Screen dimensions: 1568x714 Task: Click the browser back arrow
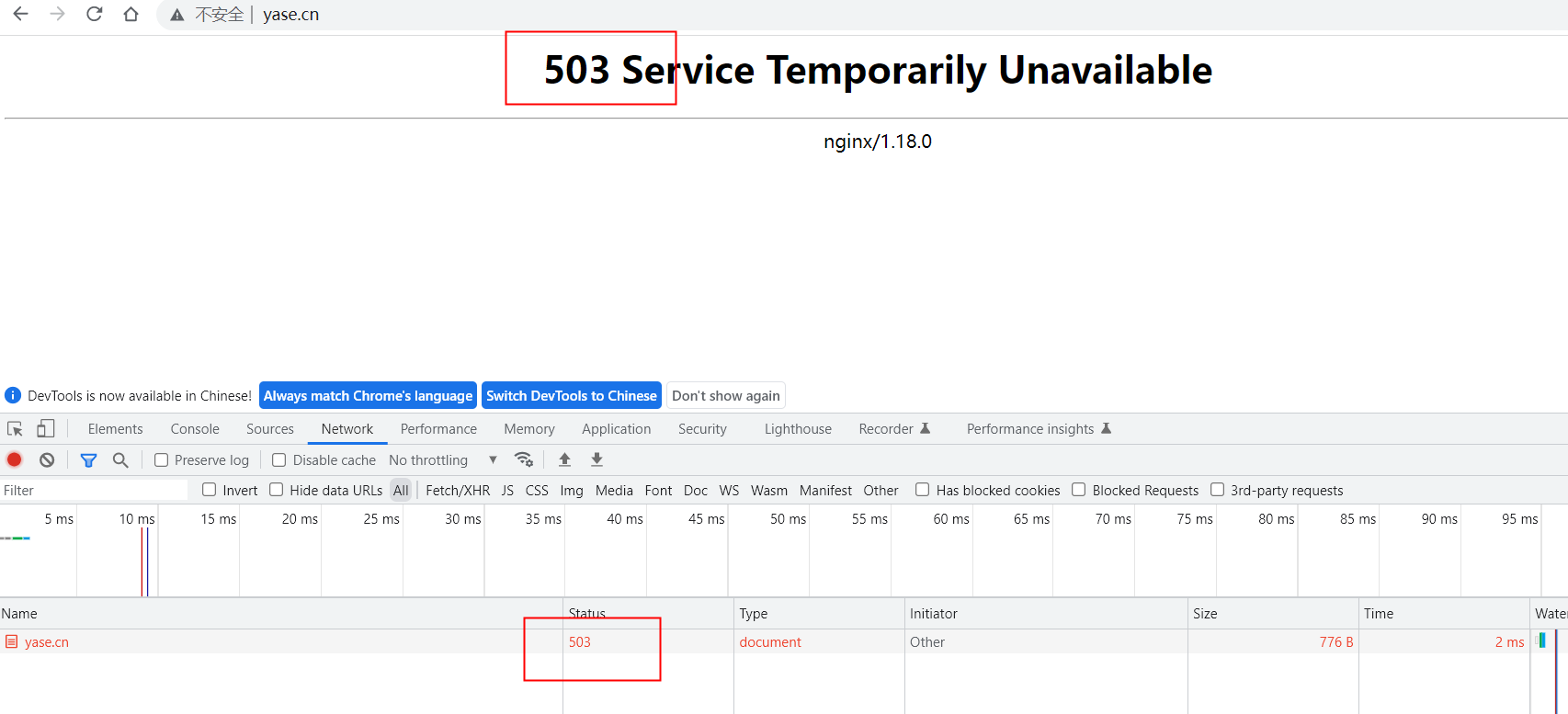20,14
